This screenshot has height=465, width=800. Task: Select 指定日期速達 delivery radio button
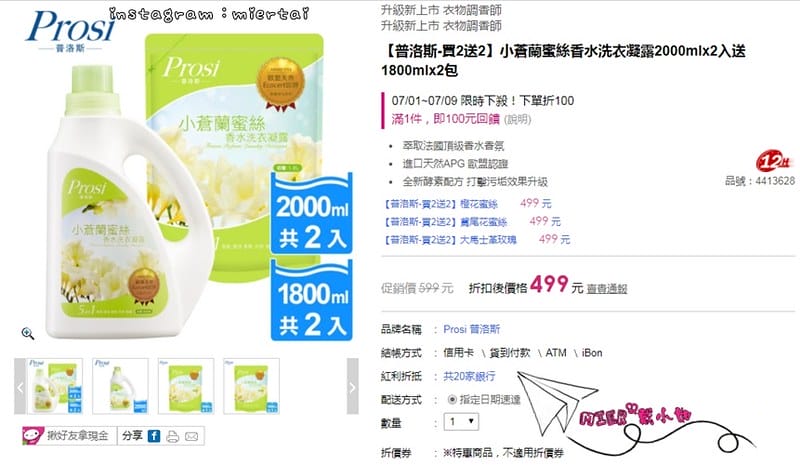pyautogui.click(x=452, y=400)
